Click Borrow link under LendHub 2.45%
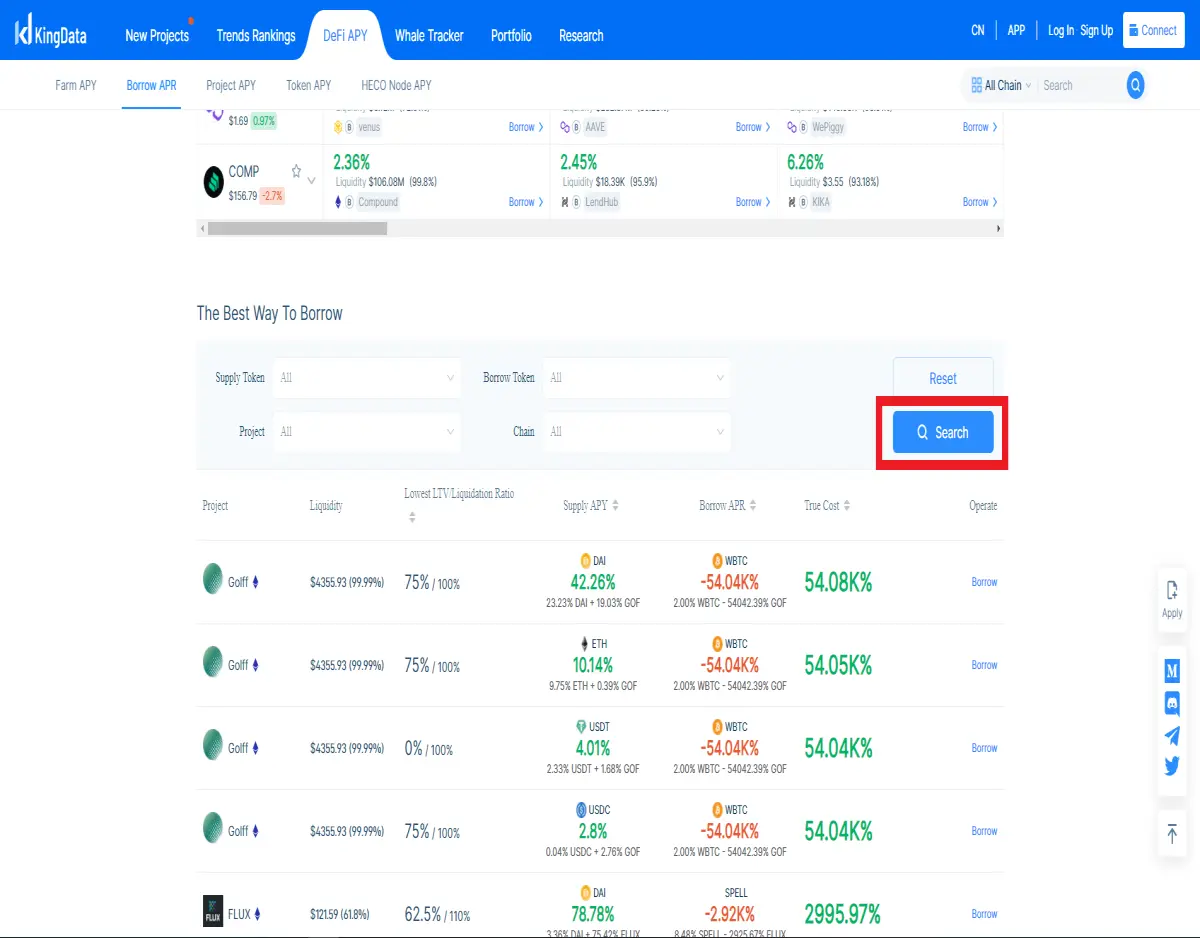The height and width of the screenshot is (938, 1200). pos(753,202)
